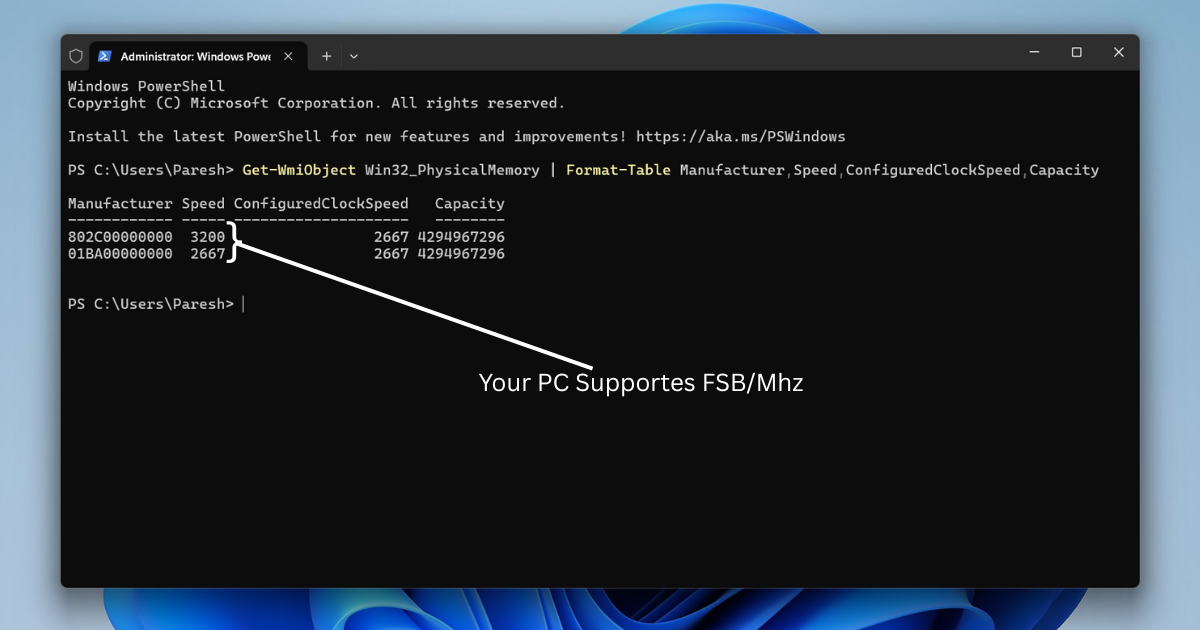Click the ConfiguredClockSpeed column header
Screen dimensions: 1200x630
321,204
